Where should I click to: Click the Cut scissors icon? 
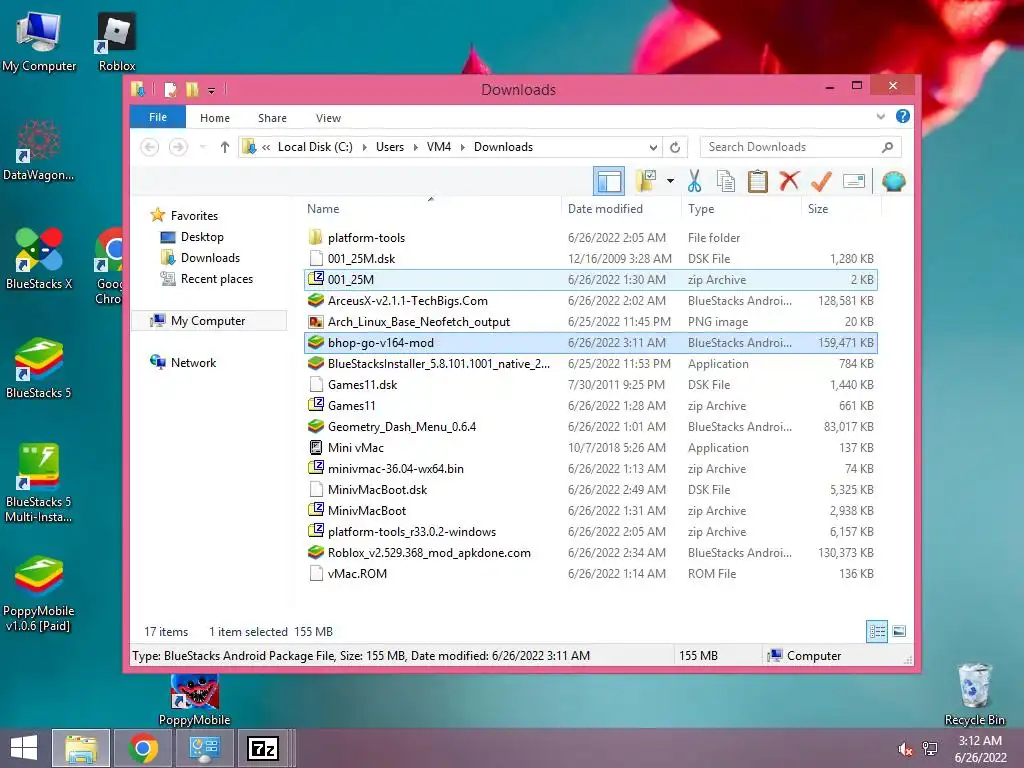point(694,181)
